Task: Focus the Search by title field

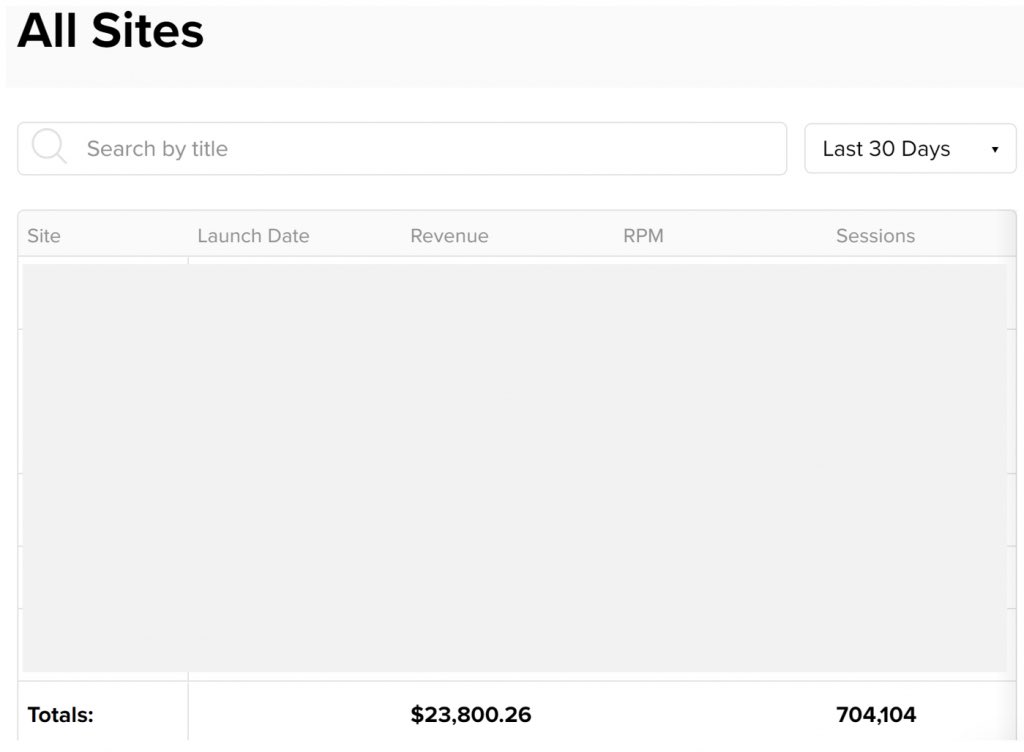Action: coord(402,148)
